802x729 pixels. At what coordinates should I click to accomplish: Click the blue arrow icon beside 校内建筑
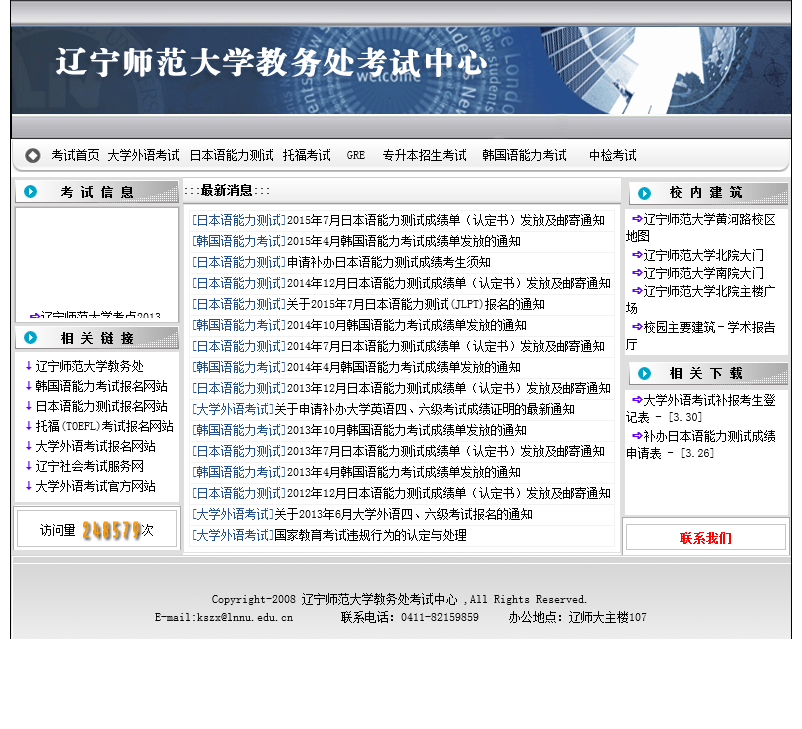coord(644,193)
